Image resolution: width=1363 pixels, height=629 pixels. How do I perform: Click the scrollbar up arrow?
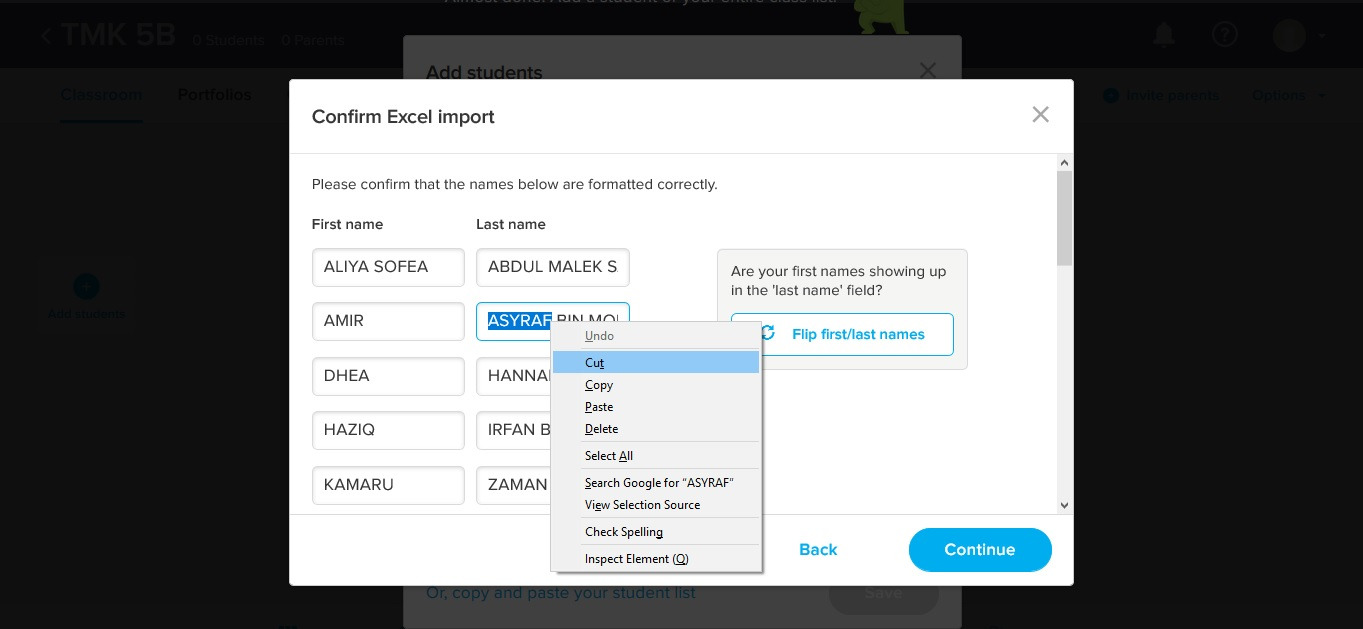[1064, 163]
